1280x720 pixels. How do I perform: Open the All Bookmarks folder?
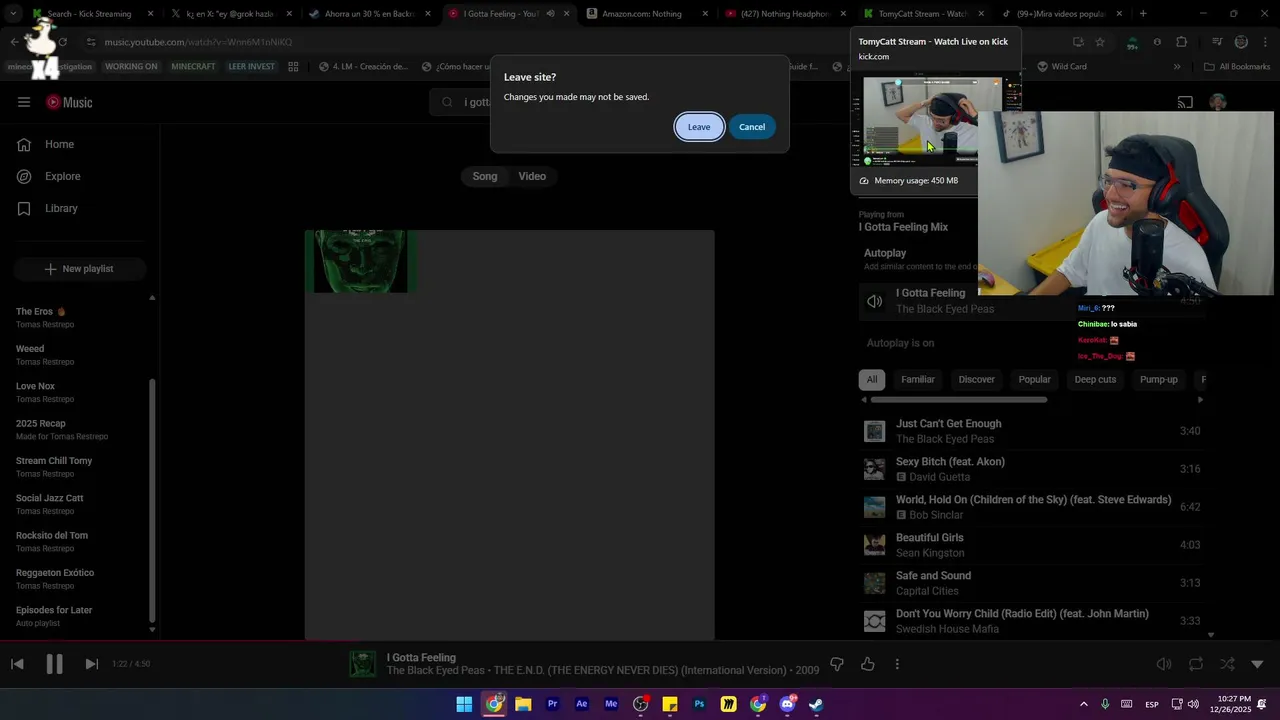tap(1237, 67)
